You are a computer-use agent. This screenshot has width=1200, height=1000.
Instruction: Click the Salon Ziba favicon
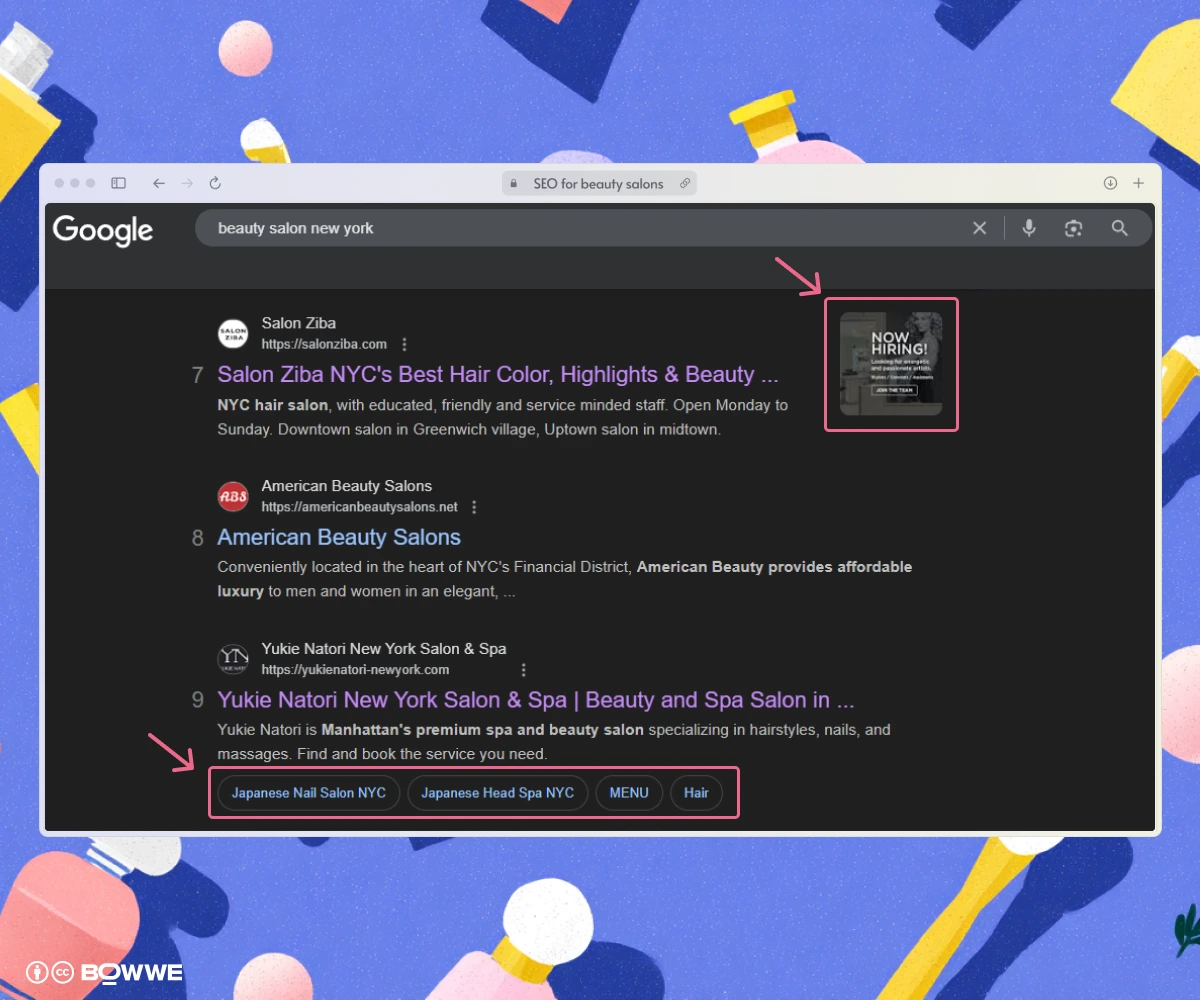point(233,333)
